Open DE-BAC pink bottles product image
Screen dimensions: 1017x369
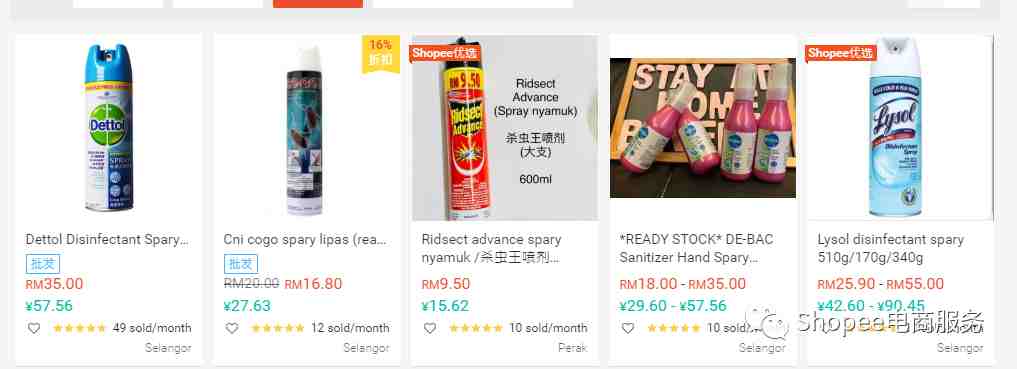tap(703, 128)
